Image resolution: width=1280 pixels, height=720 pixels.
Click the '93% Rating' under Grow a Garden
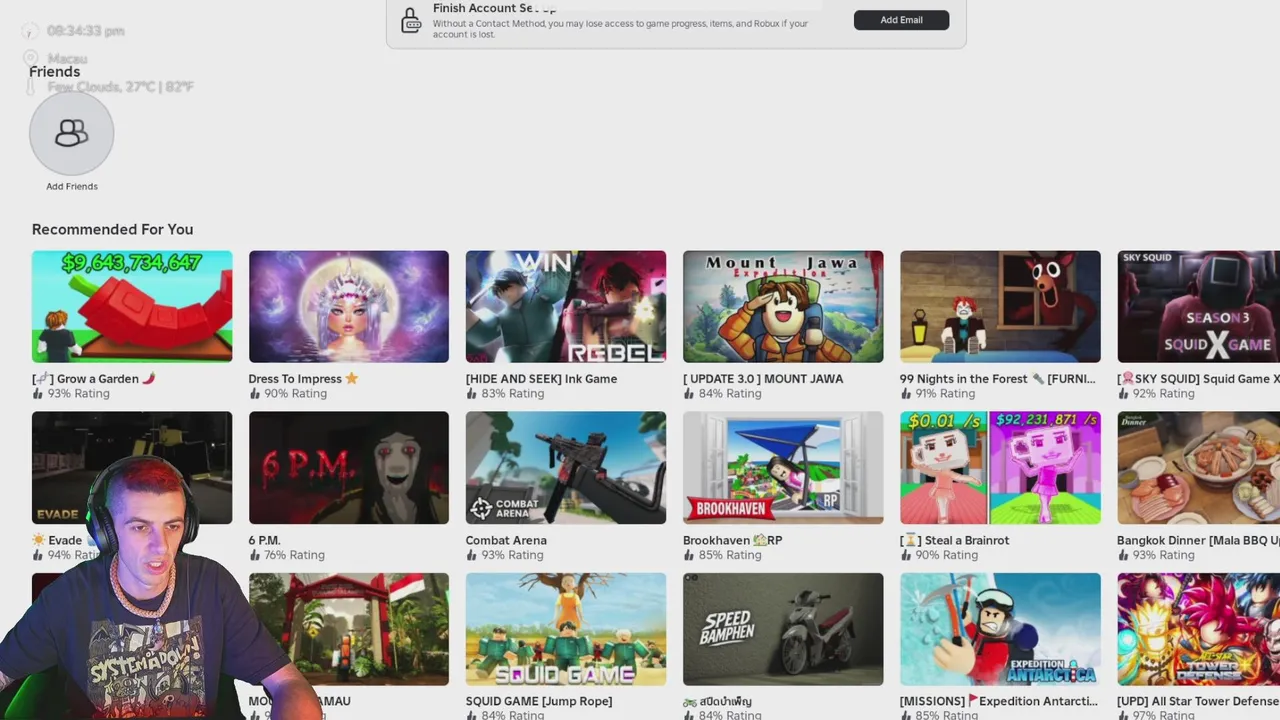coord(78,393)
